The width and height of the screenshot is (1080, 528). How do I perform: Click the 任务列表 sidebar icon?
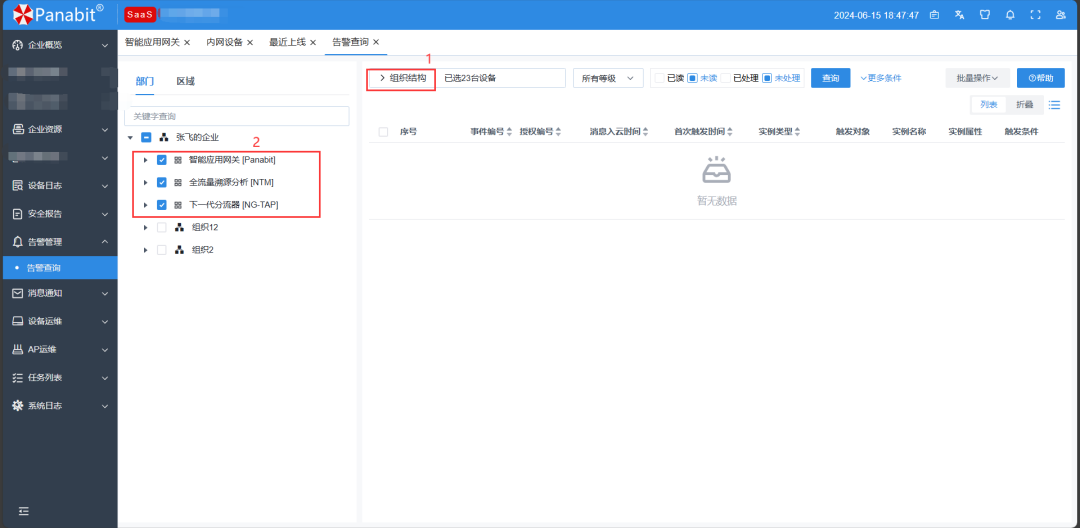pos(18,378)
